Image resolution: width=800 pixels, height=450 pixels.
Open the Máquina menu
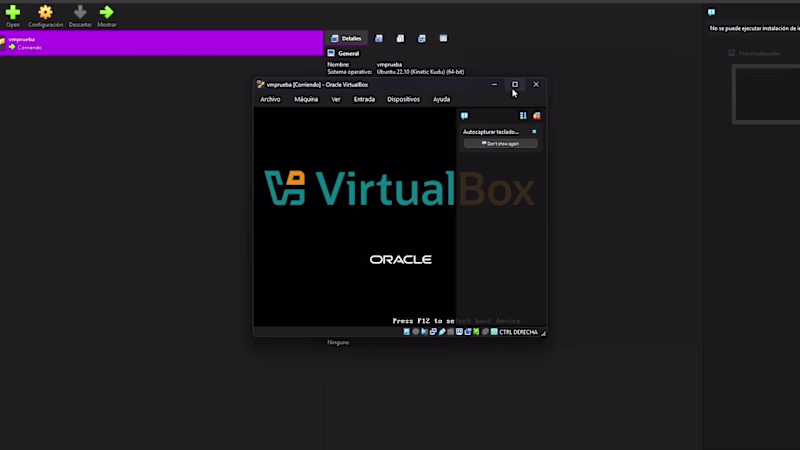coord(306,99)
